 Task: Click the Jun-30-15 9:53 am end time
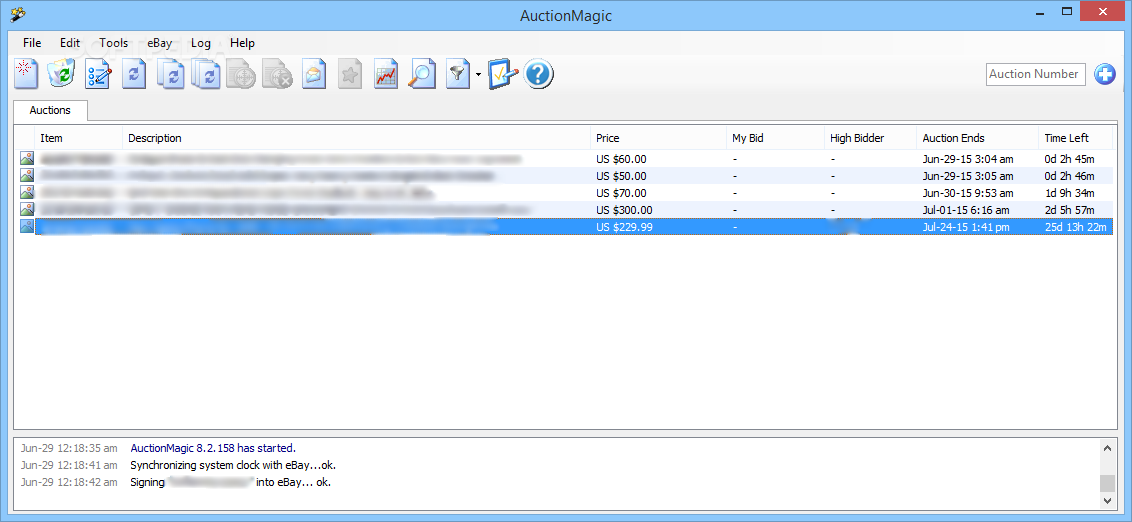[967, 193]
